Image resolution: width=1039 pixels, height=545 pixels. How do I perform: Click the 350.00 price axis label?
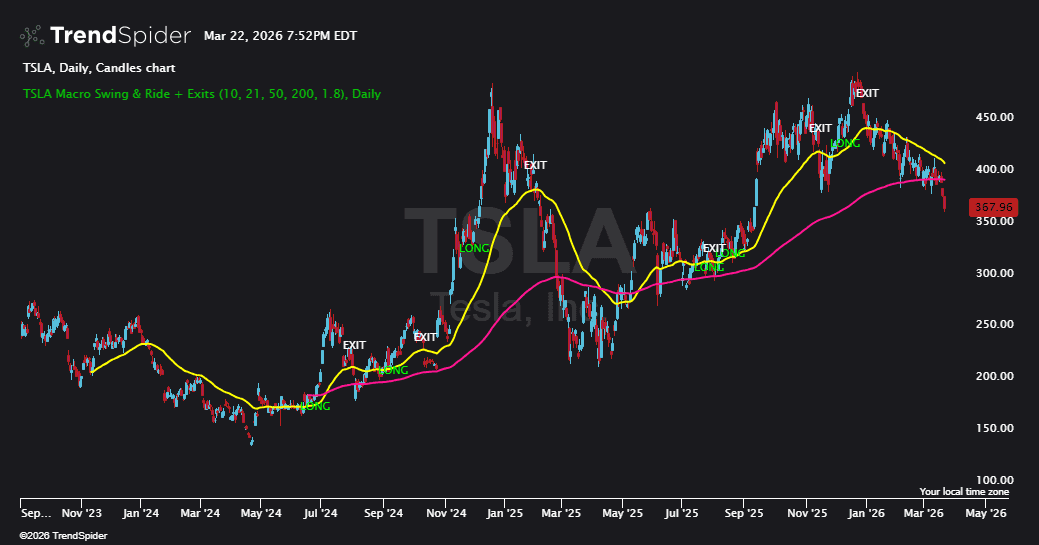point(994,221)
